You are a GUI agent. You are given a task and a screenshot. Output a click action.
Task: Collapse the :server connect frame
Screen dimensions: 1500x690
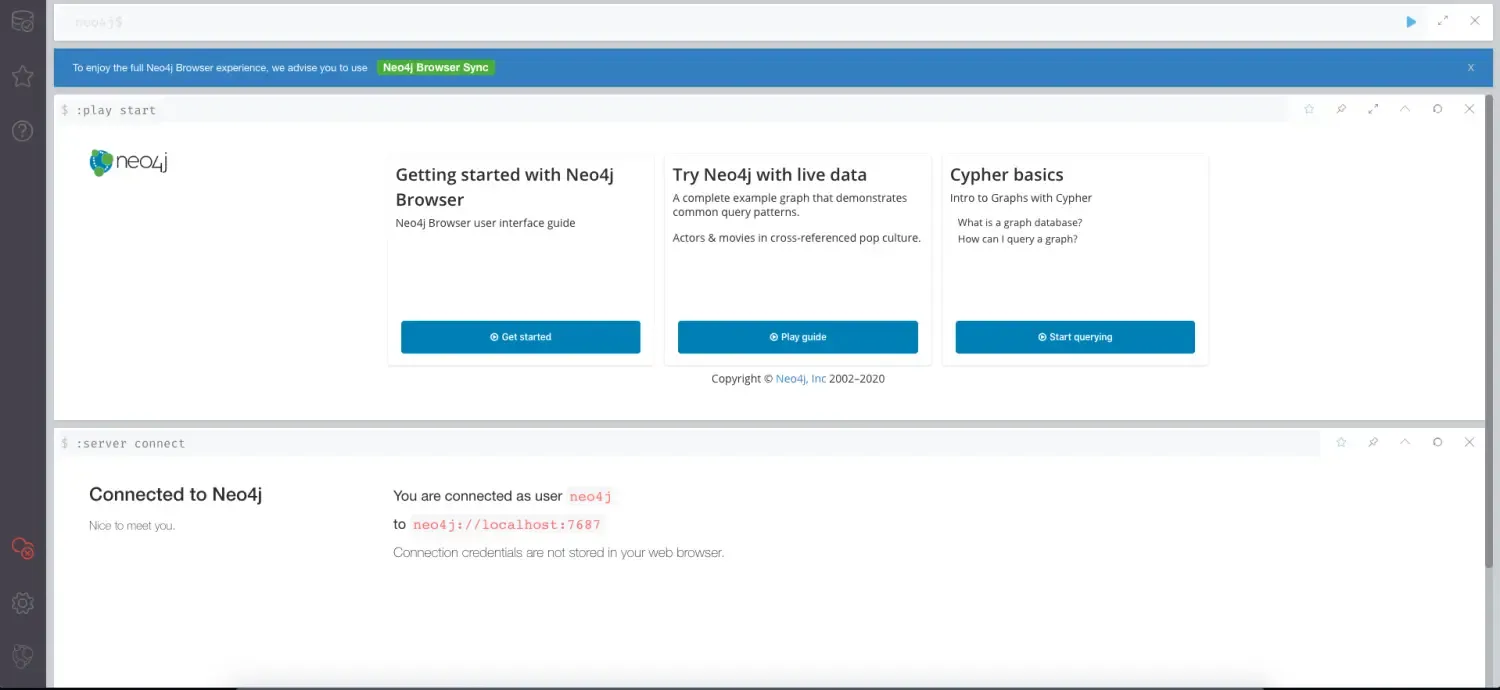point(1405,441)
